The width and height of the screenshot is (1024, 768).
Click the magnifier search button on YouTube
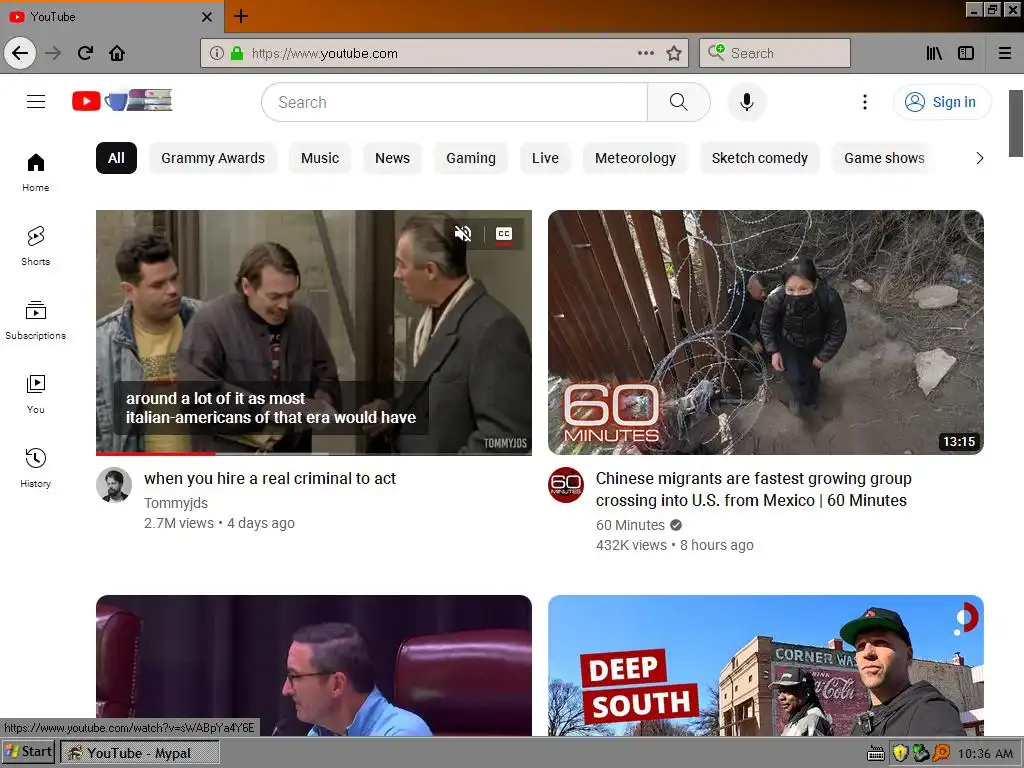[x=679, y=102]
